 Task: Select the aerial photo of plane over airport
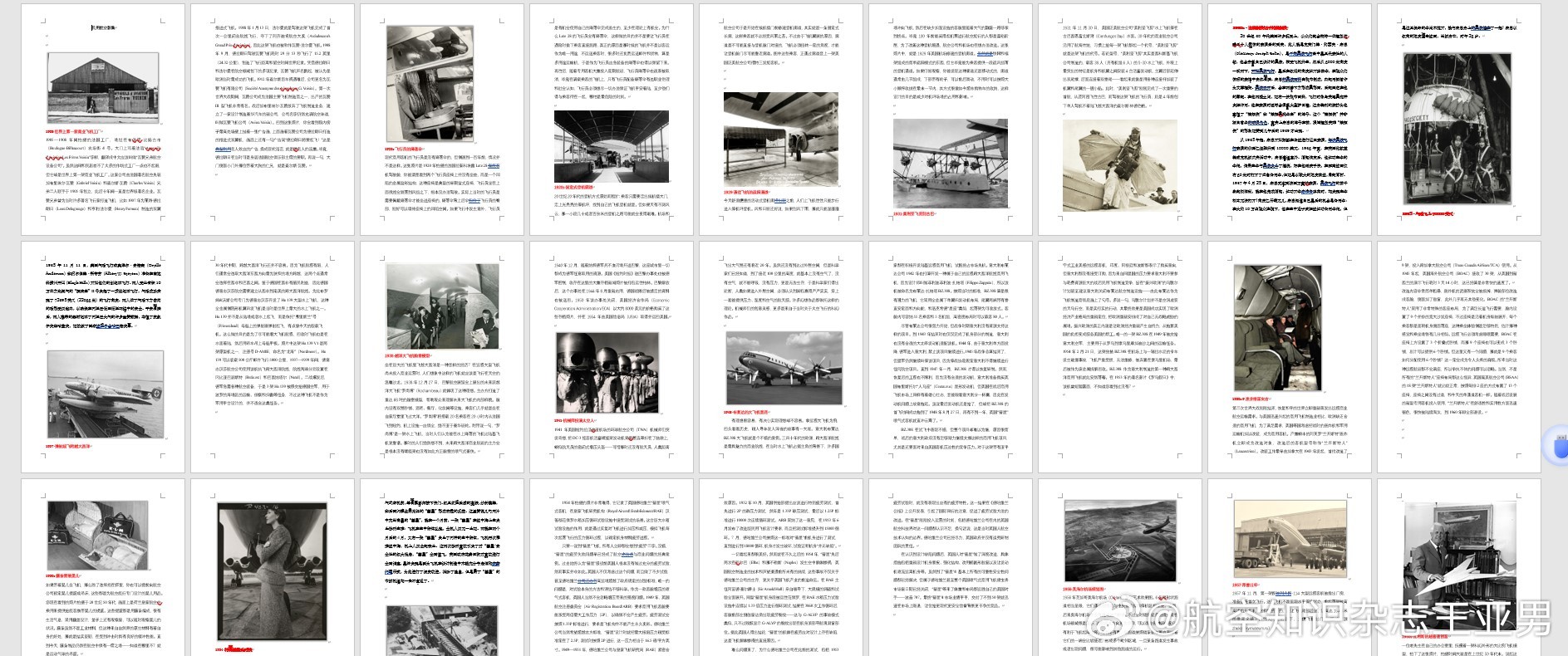pos(1120,542)
